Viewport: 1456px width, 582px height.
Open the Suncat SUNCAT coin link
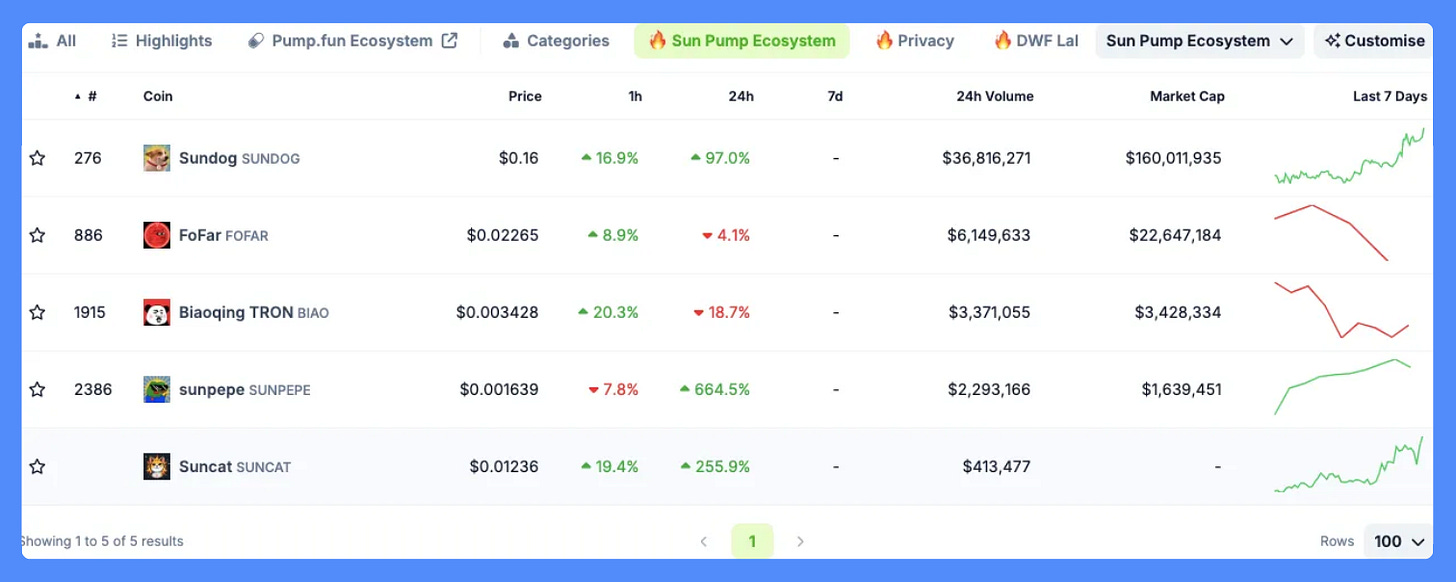click(235, 466)
